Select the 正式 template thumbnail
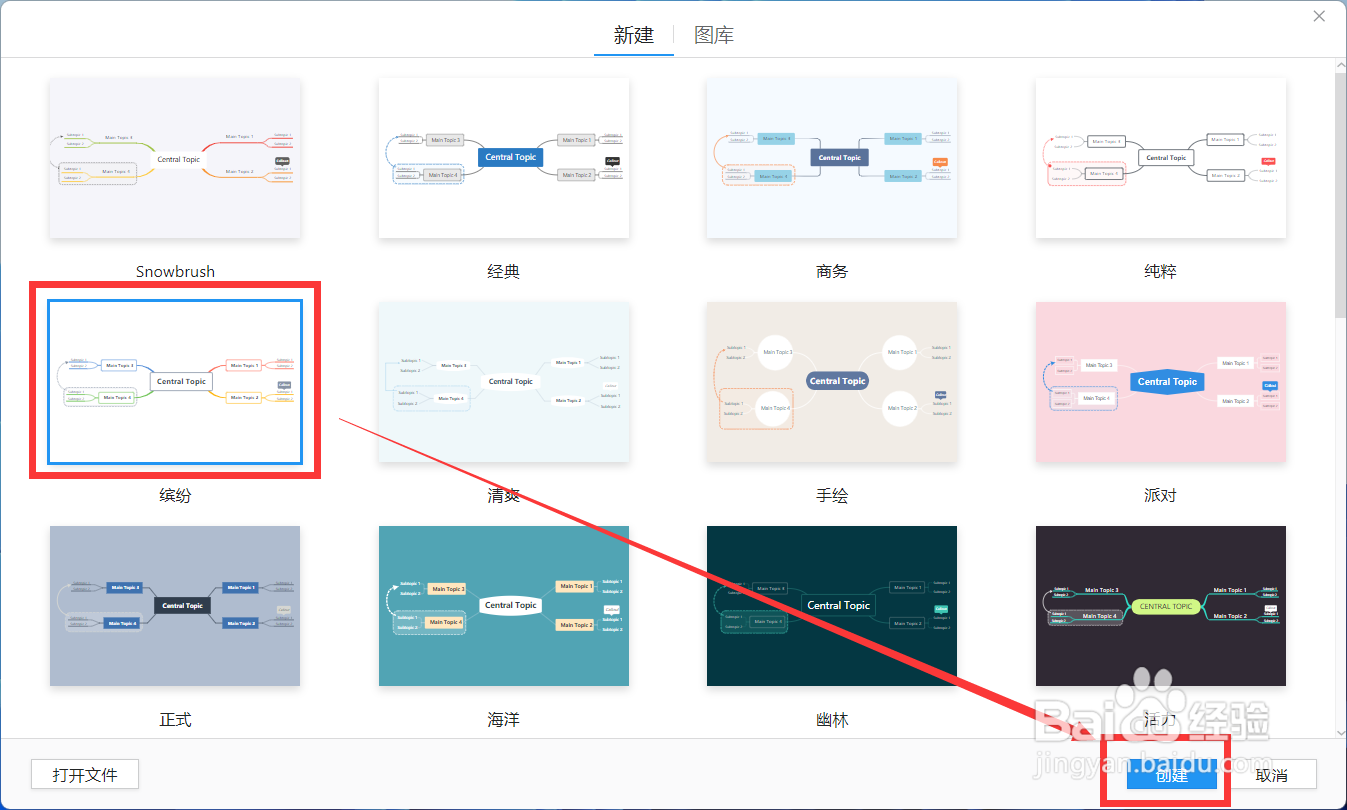The image size is (1347, 810). click(x=175, y=606)
